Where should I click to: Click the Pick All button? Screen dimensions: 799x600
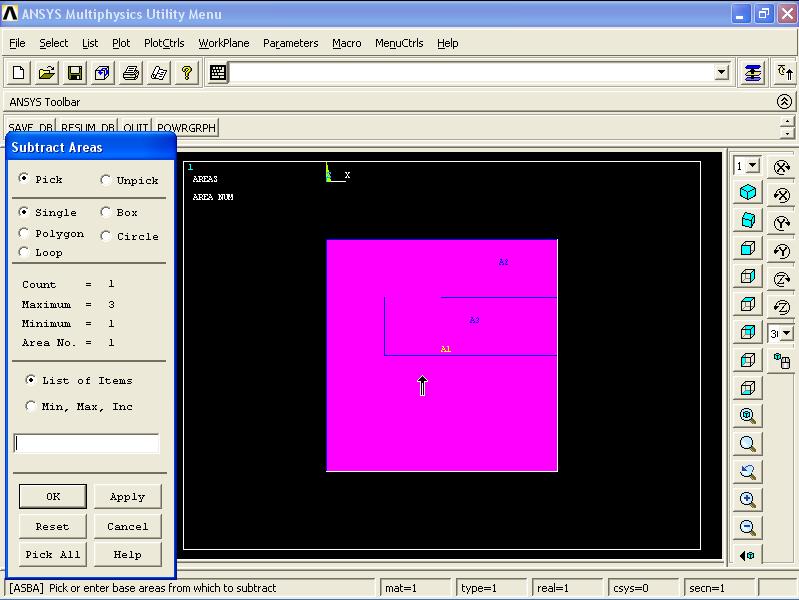pos(53,555)
